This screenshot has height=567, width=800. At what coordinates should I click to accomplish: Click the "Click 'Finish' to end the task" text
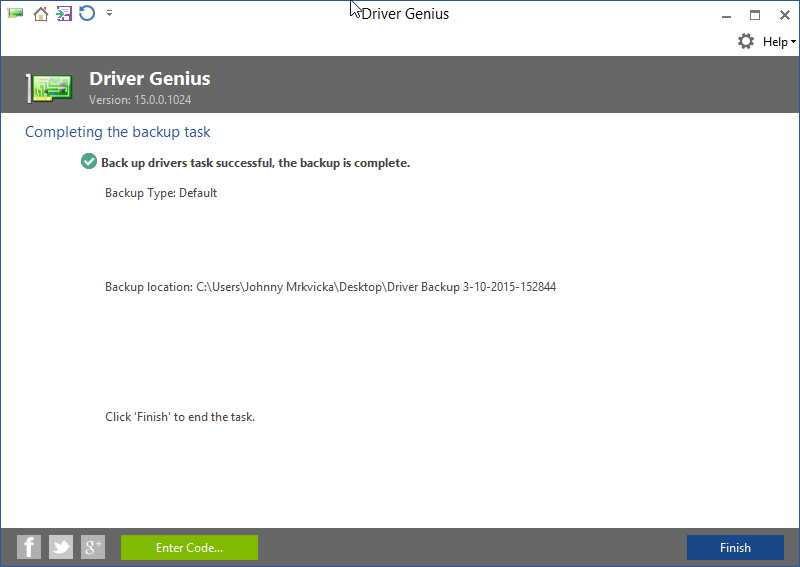[180, 417]
